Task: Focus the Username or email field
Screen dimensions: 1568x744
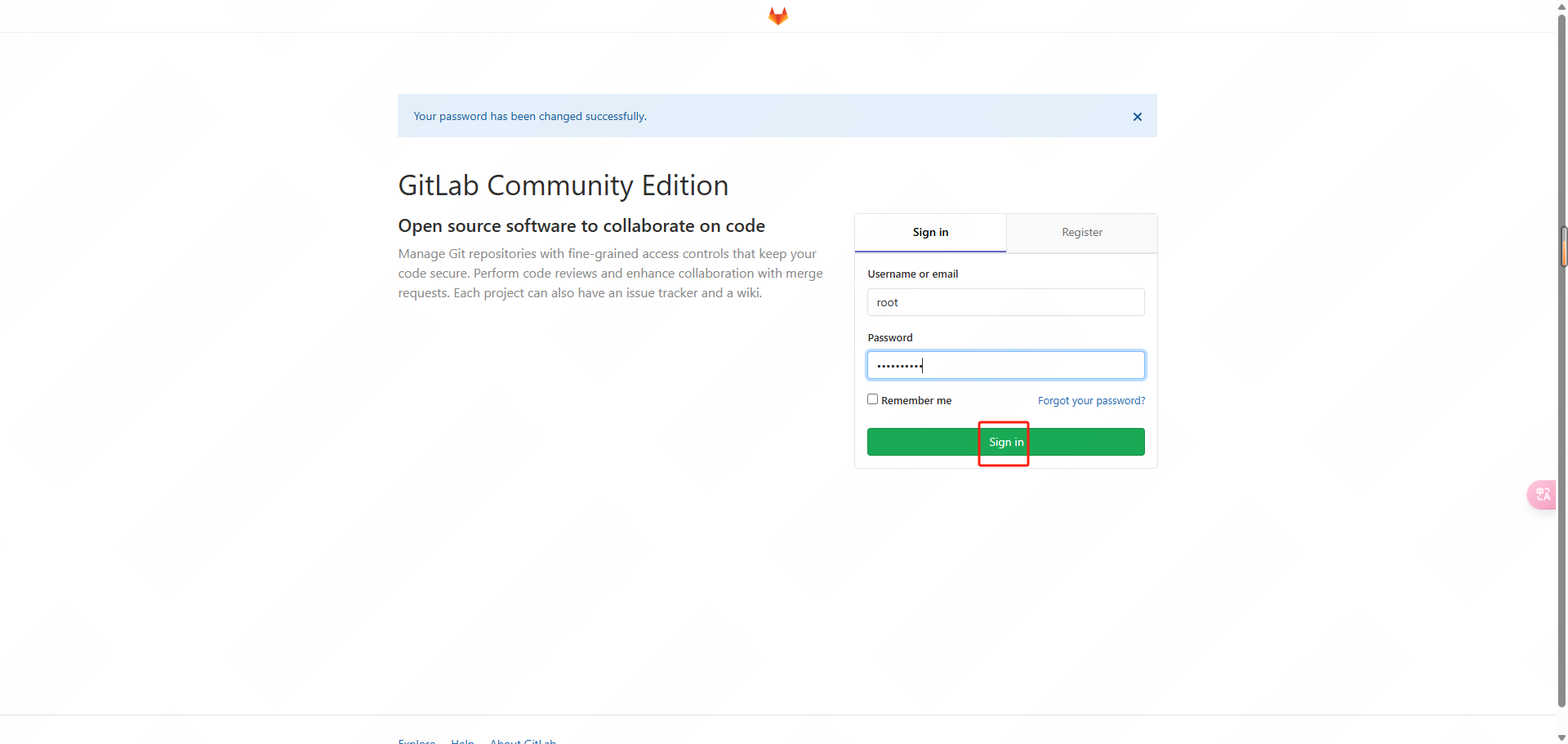Action: click(x=1005, y=302)
